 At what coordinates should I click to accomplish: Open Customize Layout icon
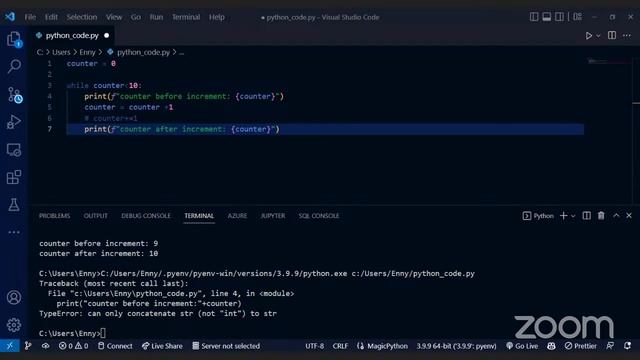point(578,17)
